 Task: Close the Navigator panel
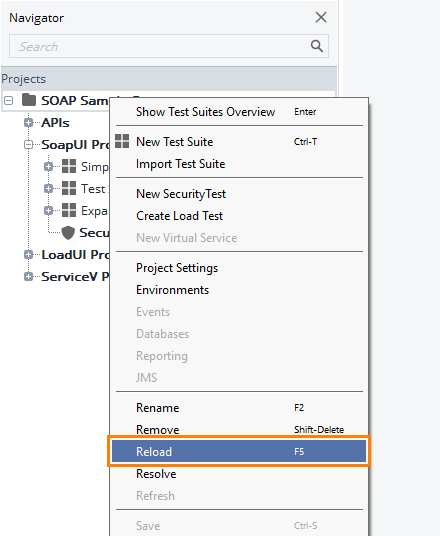coord(321,17)
